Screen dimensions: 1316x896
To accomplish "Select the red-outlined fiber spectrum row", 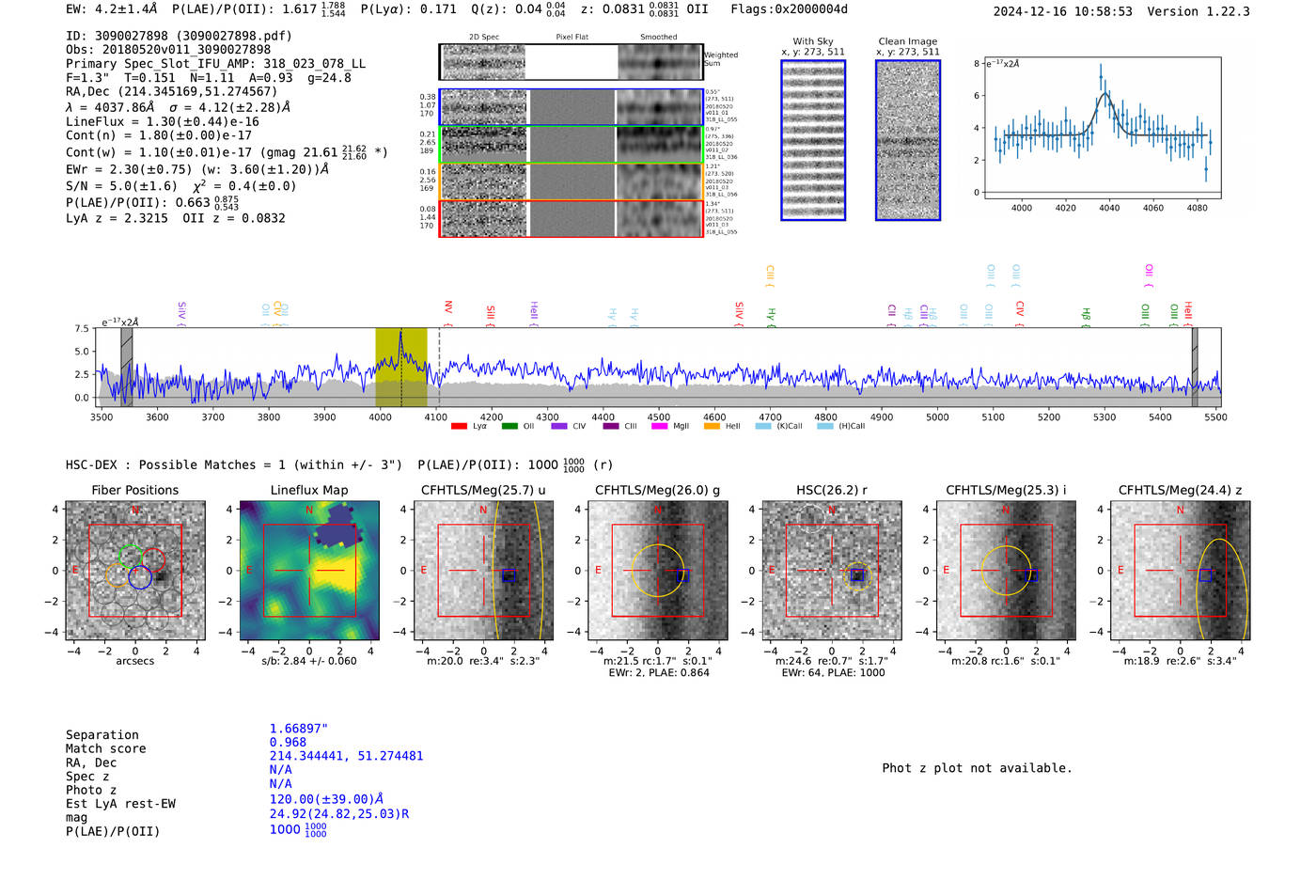I will coord(572,218).
